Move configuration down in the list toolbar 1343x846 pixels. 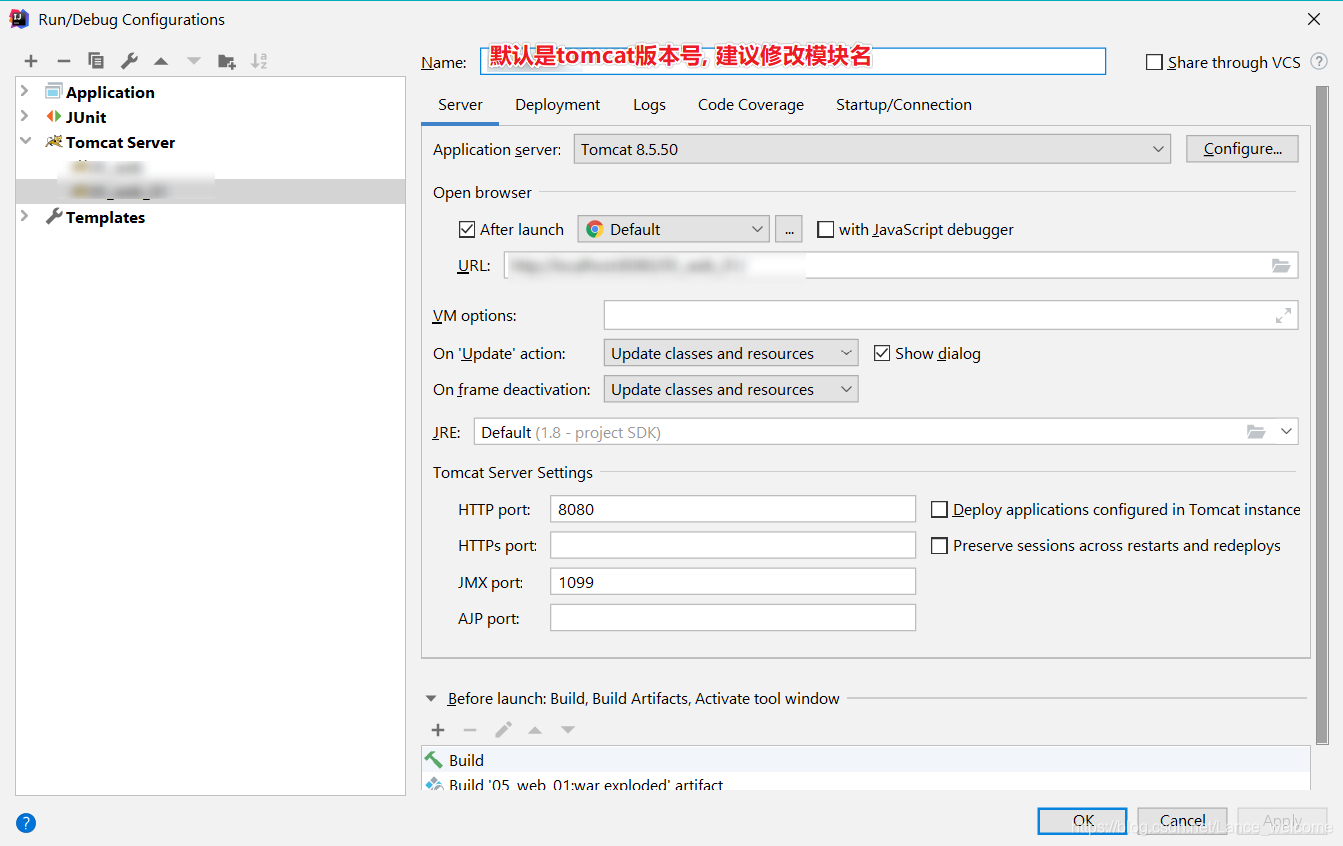tap(194, 61)
